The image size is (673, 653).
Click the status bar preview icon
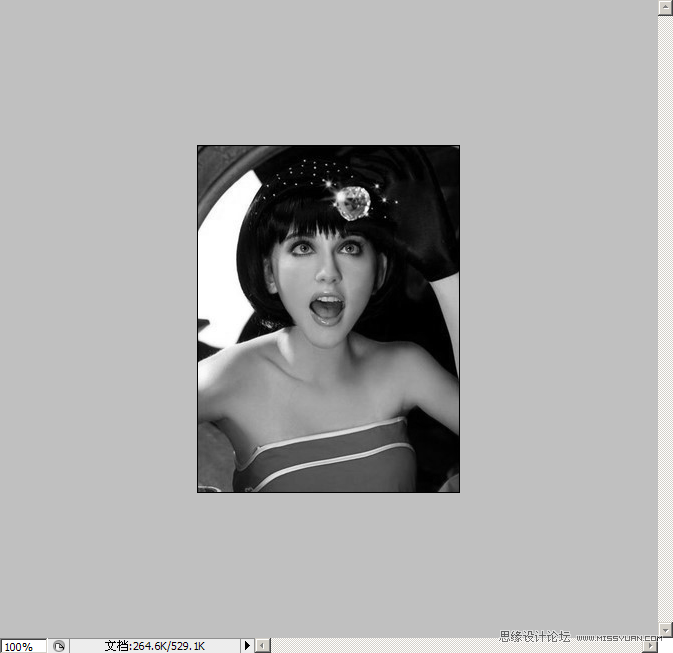coord(59,646)
